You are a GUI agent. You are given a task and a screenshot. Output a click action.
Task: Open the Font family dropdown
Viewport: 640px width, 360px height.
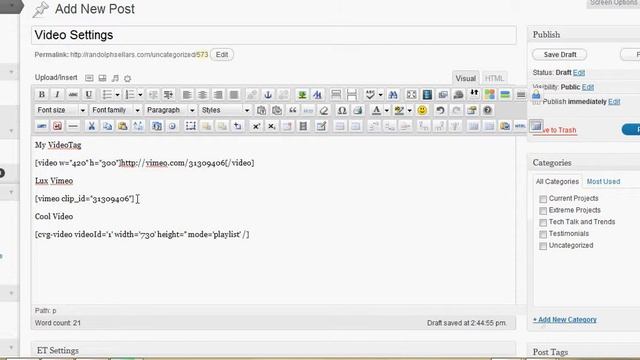click(x=116, y=110)
